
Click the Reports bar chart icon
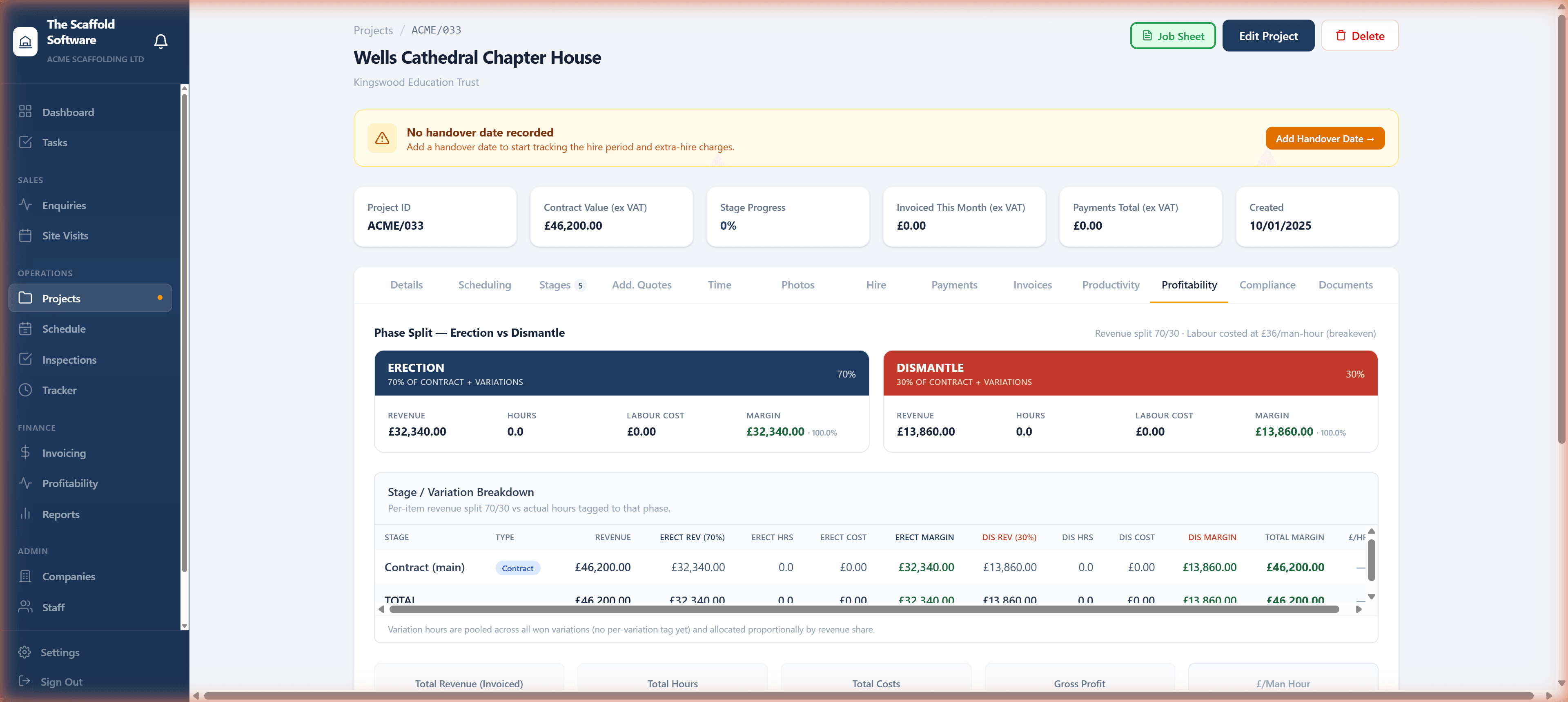tap(25, 514)
